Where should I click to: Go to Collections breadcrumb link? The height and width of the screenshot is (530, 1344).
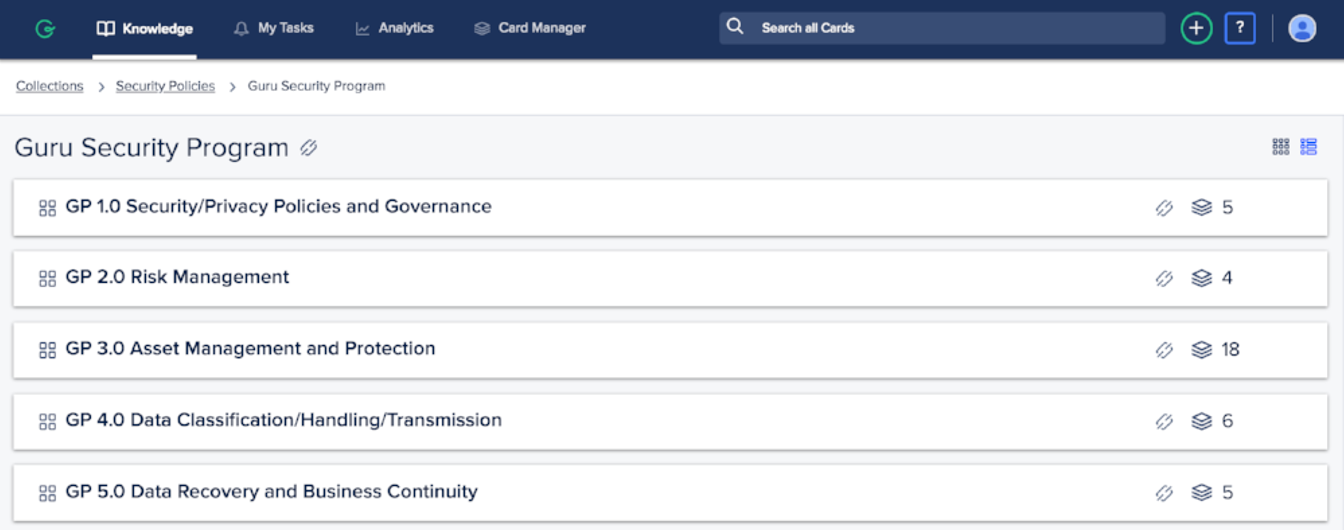(49, 86)
